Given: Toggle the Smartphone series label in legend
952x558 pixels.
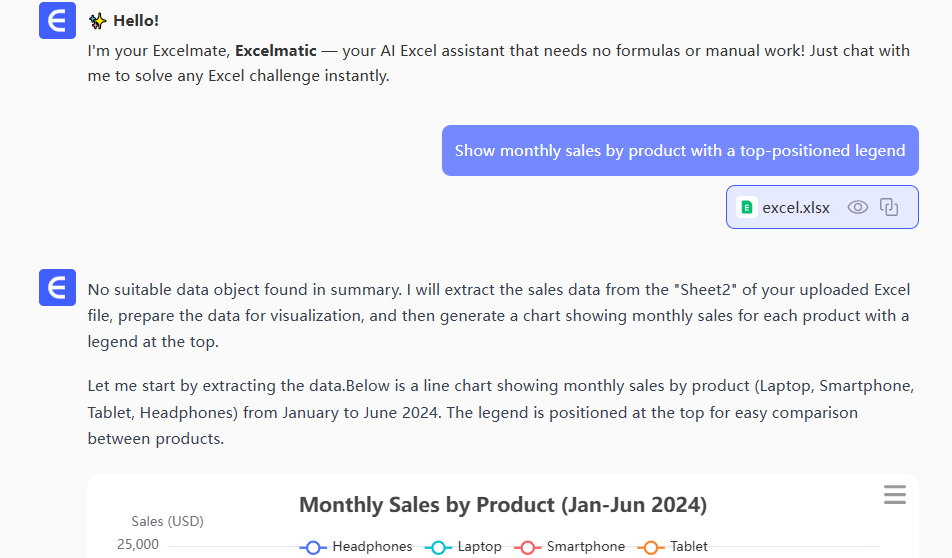Looking at the screenshot, I should click(x=585, y=547).
